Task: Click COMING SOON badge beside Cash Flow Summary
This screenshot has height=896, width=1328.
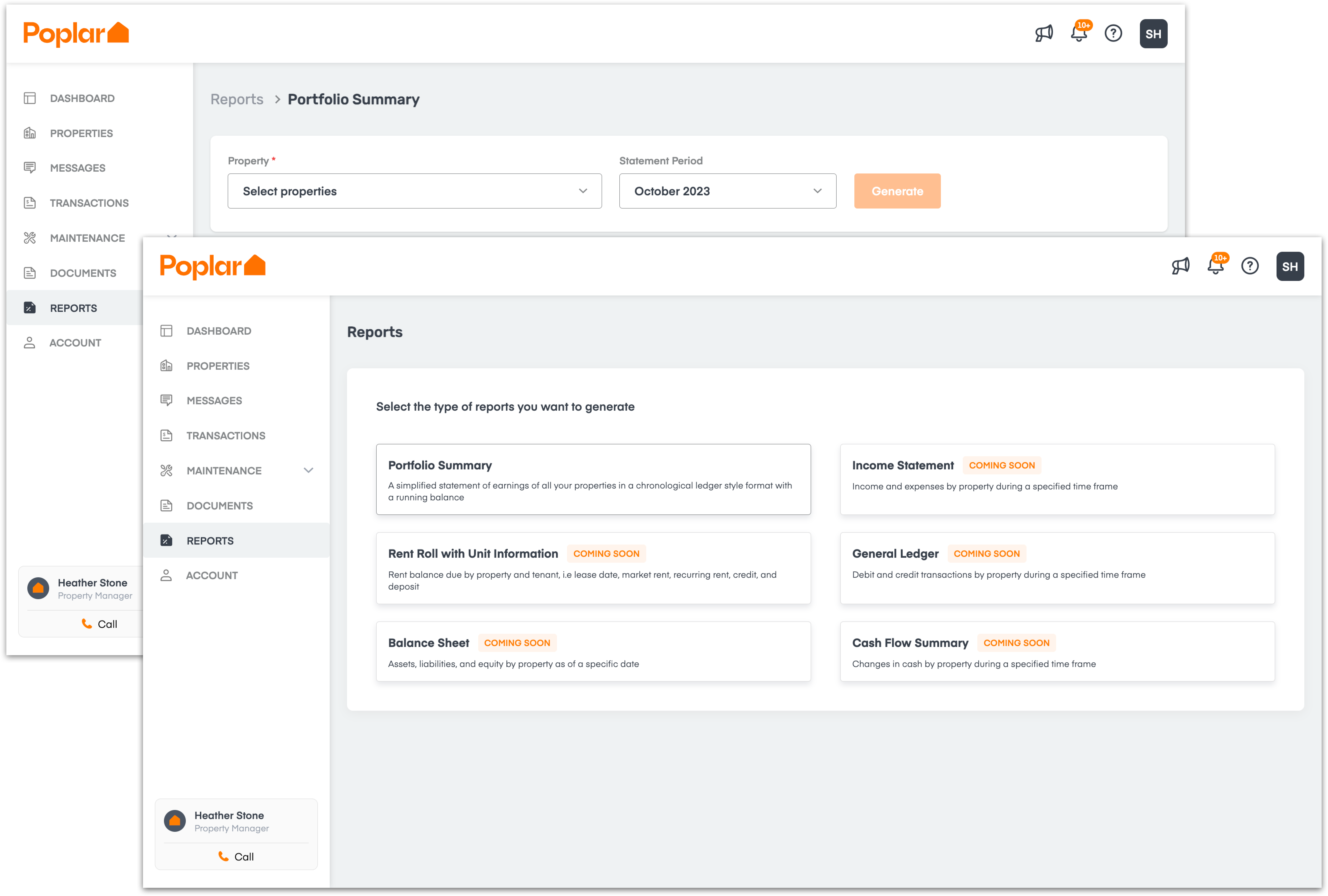Action: 1016,643
